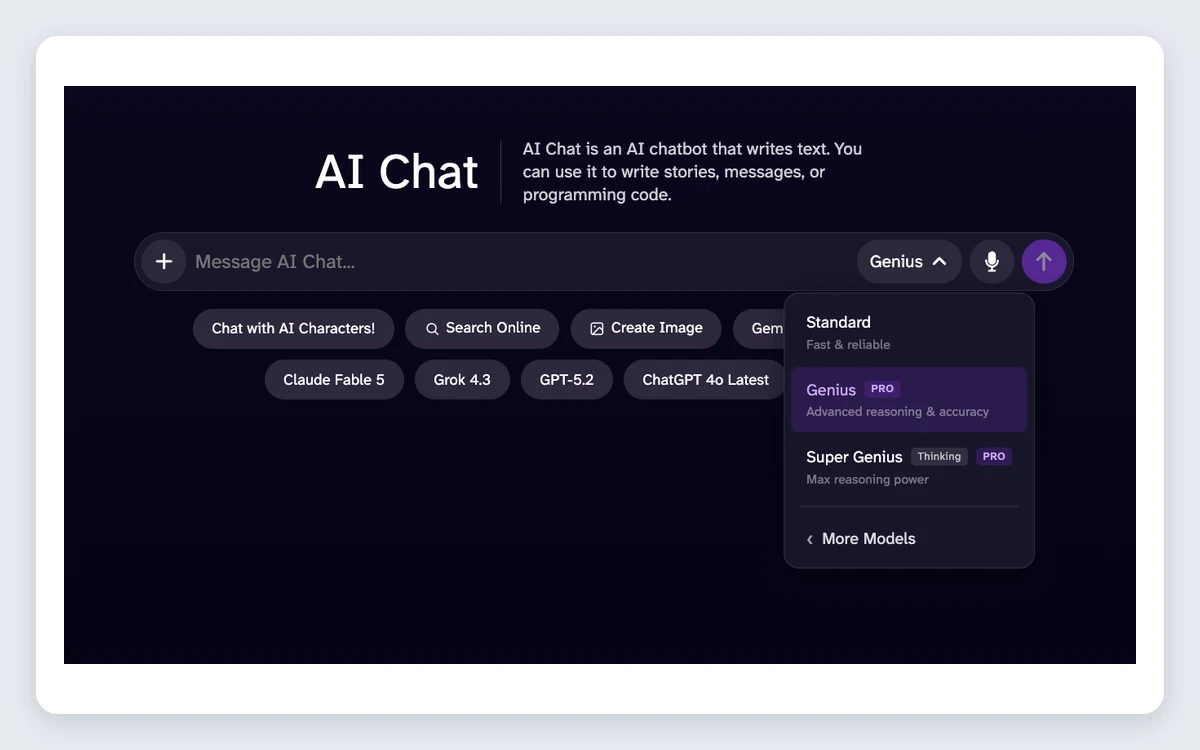Open the More Models submenu

point(909,539)
